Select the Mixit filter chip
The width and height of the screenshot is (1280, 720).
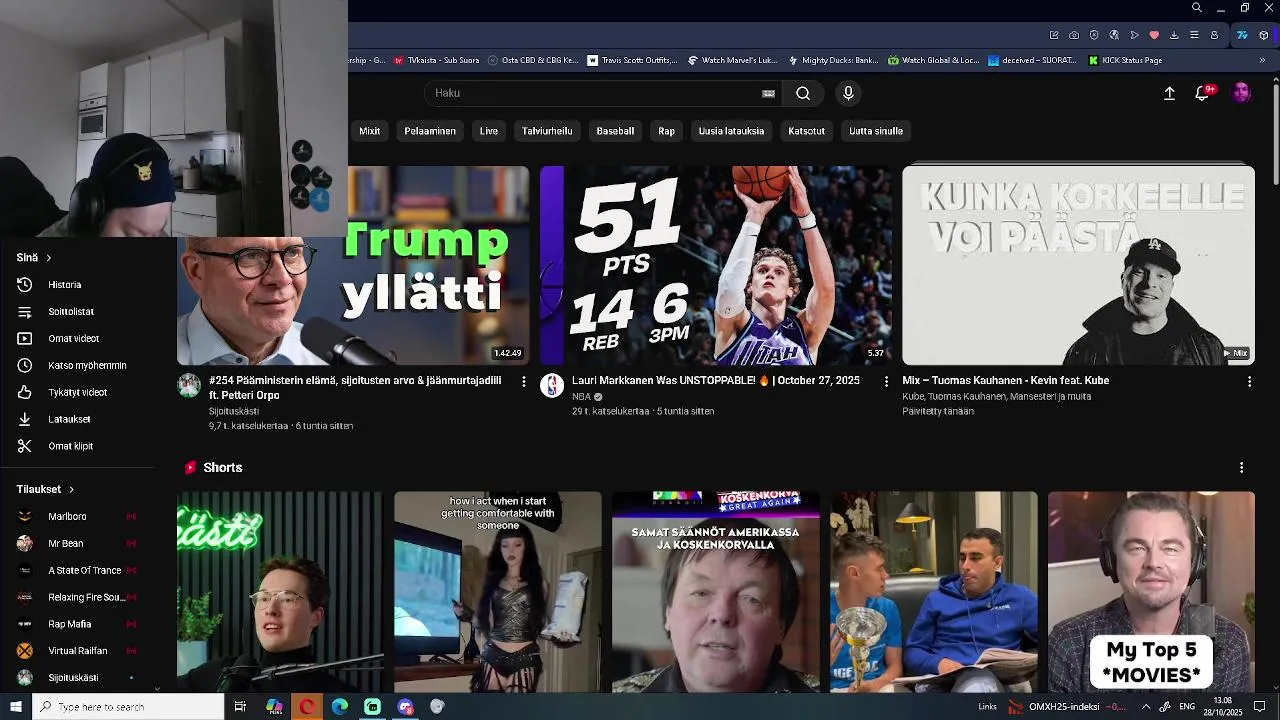pyautogui.click(x=369, y=131)
